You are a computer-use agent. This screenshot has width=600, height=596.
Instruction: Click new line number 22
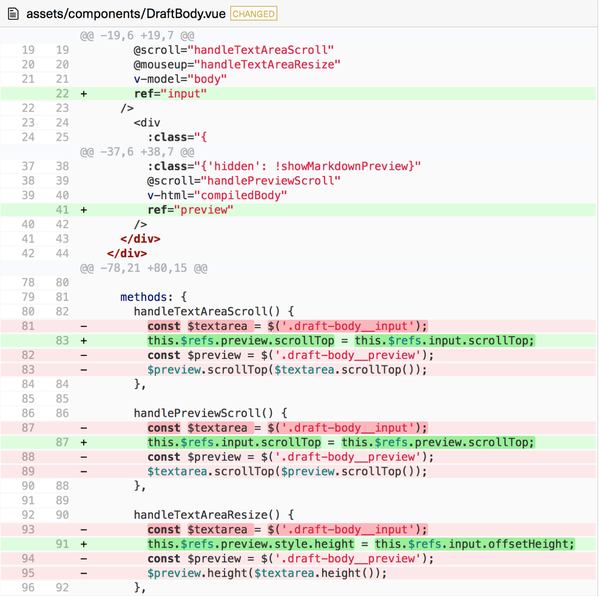[62, 94]
